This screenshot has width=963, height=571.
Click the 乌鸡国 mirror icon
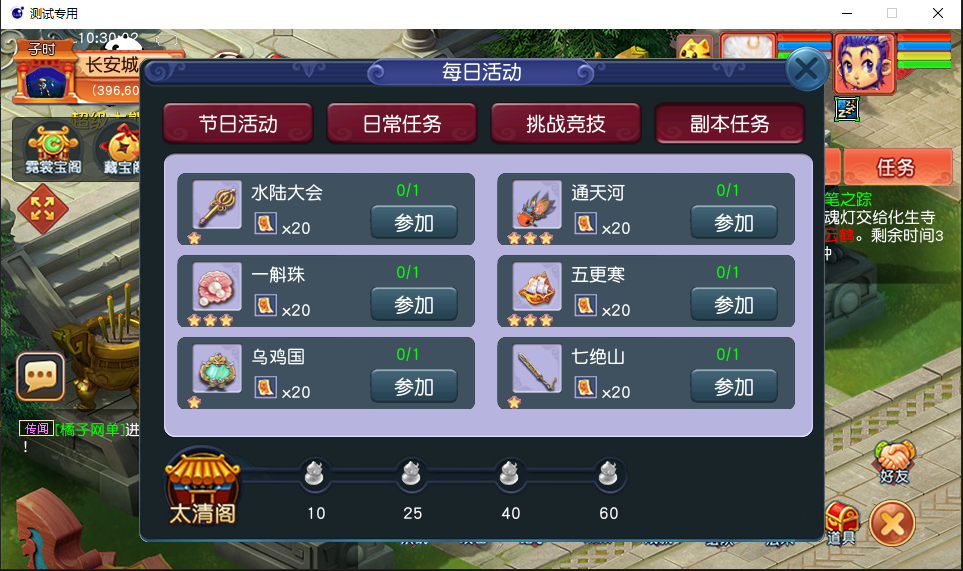(x=217, y=368)
